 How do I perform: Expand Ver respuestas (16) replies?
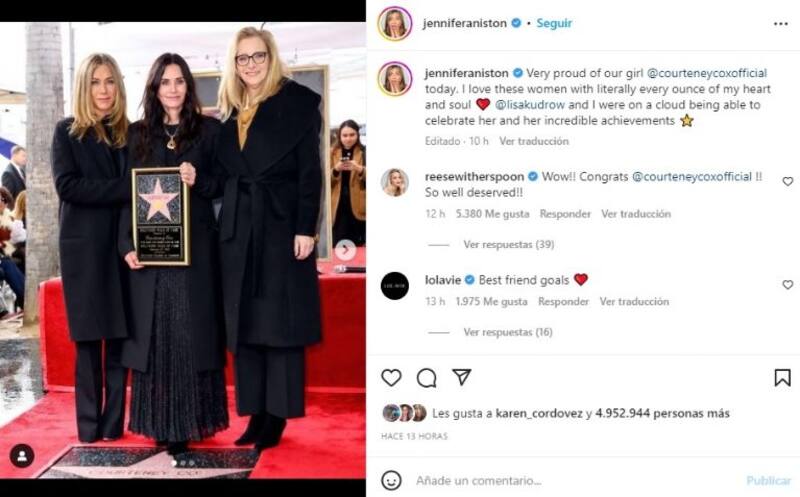508,332
